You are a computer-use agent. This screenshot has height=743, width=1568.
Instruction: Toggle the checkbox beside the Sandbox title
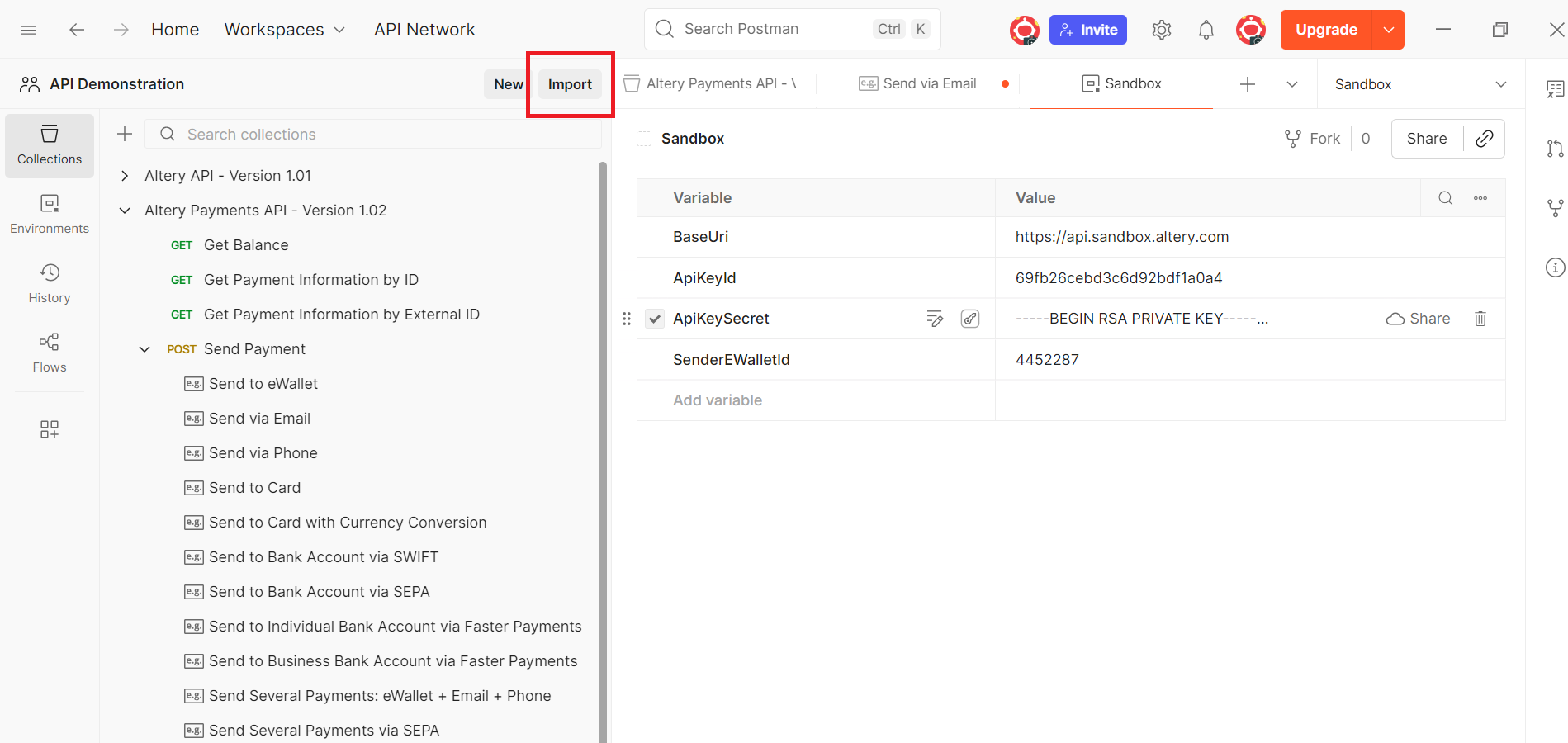coord(644,139)
